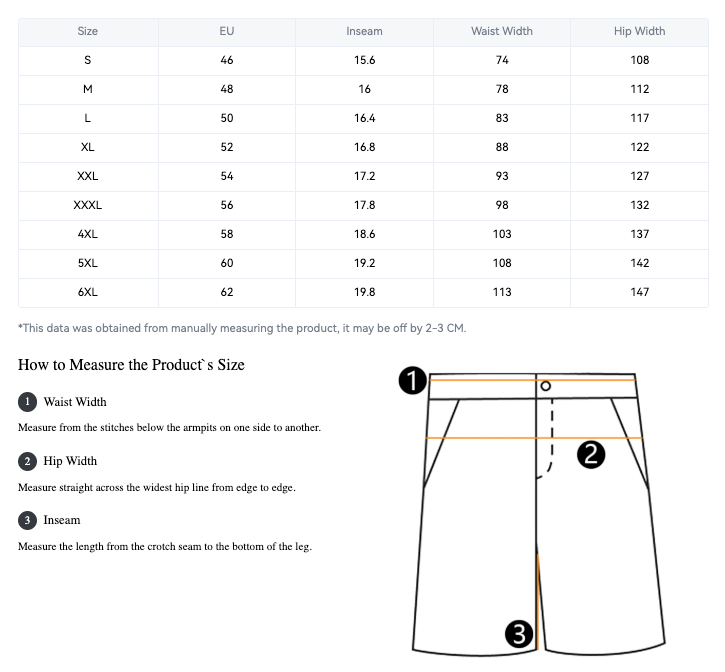Click the 4XL size row label
The height and width of the screenshot is (672, 725).
[x=88, y=234]
